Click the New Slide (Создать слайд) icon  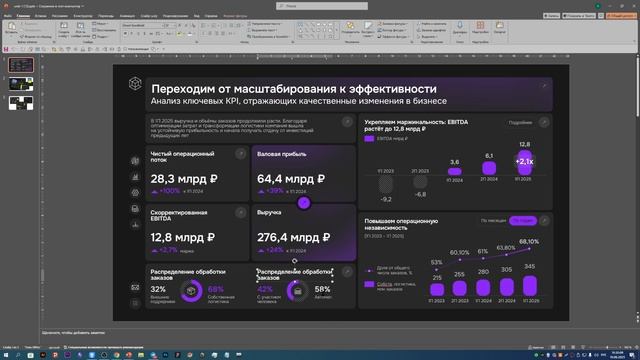coord(64,26)
